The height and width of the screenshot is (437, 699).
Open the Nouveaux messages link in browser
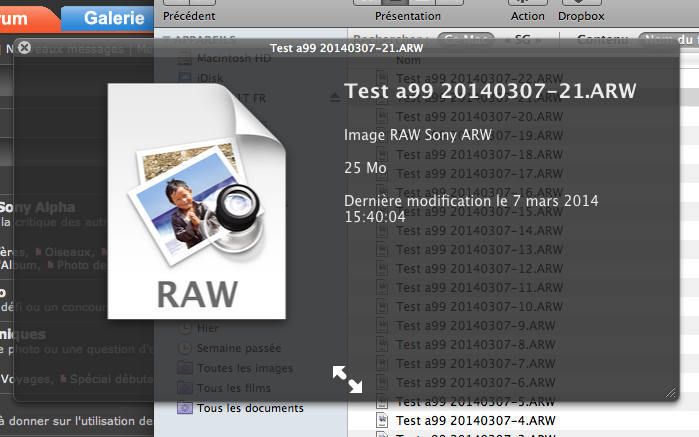point(65,49)
